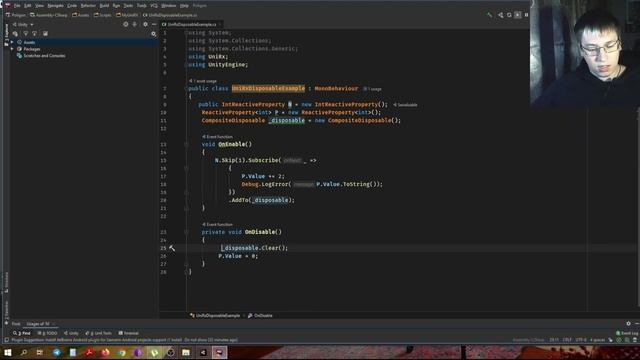
Task: Hide the Explorer panel with minimize icon
Action: point(154,24)
